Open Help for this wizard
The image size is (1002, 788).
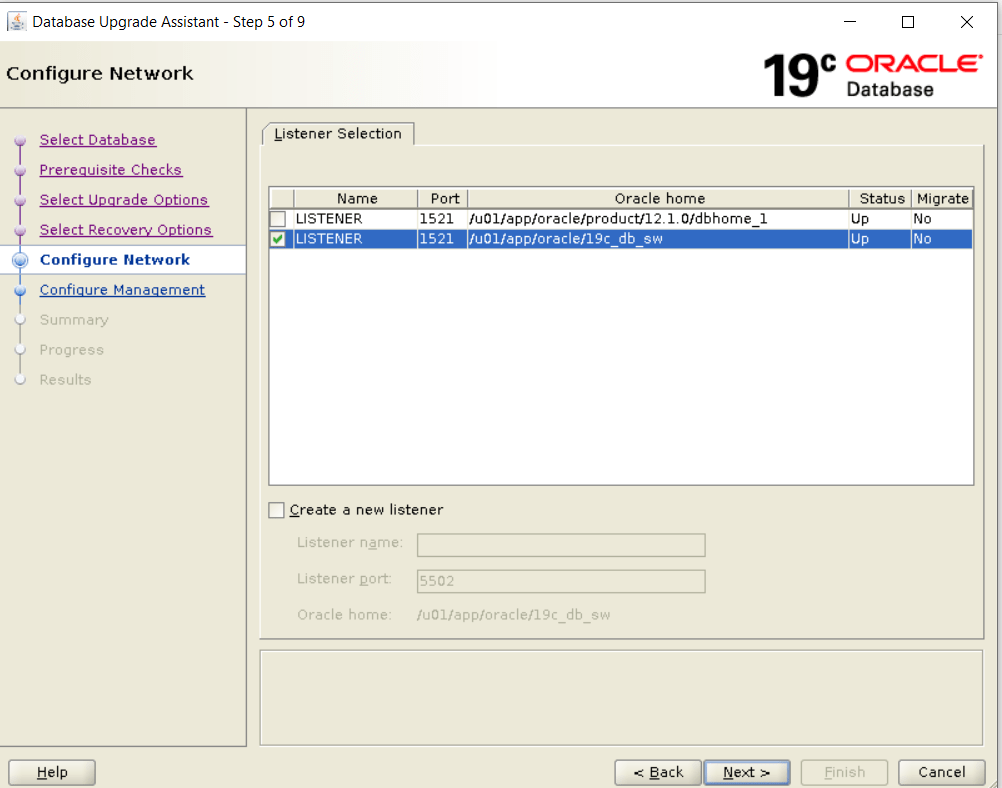[52, 772]
